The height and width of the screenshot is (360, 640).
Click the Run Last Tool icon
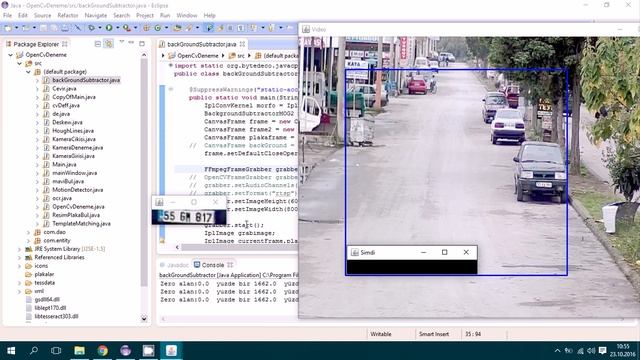(x=127, y=28)
